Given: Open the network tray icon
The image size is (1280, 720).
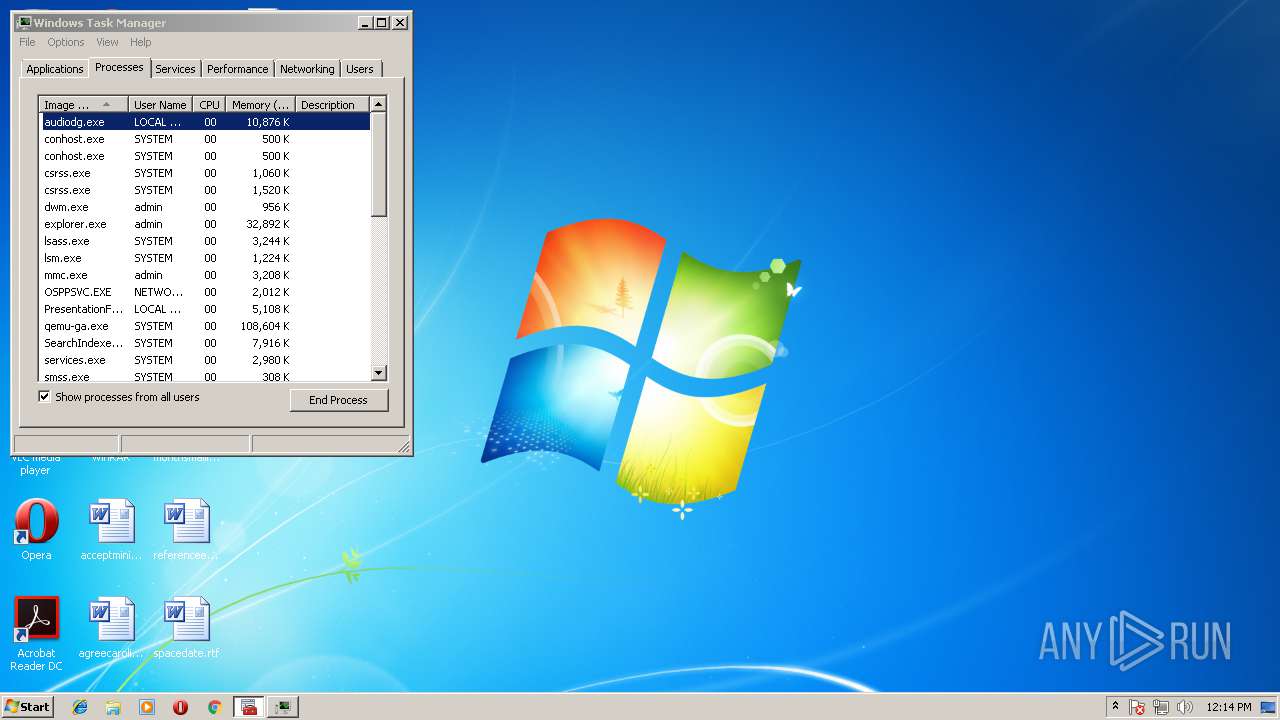Looking at the screenshot, I should 1161,707.
